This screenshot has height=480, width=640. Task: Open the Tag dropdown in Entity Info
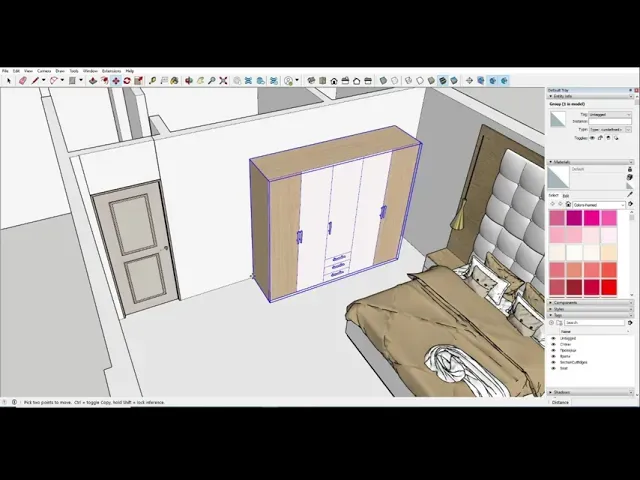pyautogui.click(x=610, y=115)
